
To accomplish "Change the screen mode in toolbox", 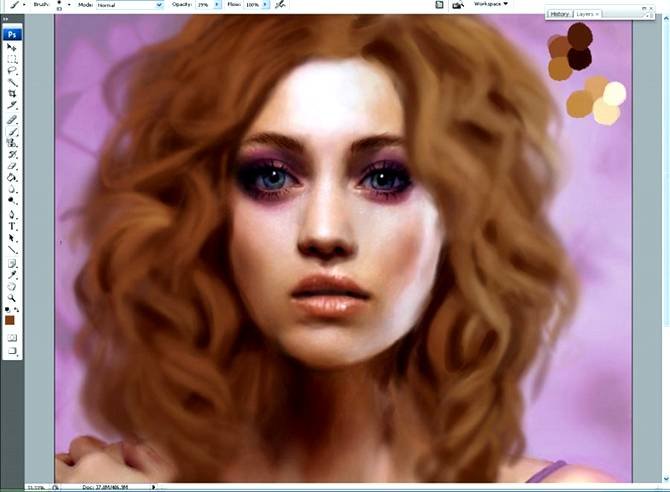I will (13, 352).
